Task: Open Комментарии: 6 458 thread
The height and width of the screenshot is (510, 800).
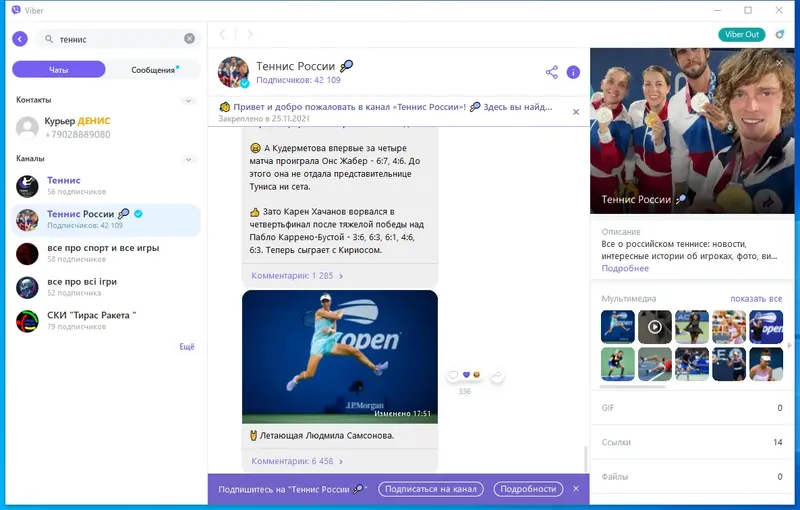Action: (296, 461)
